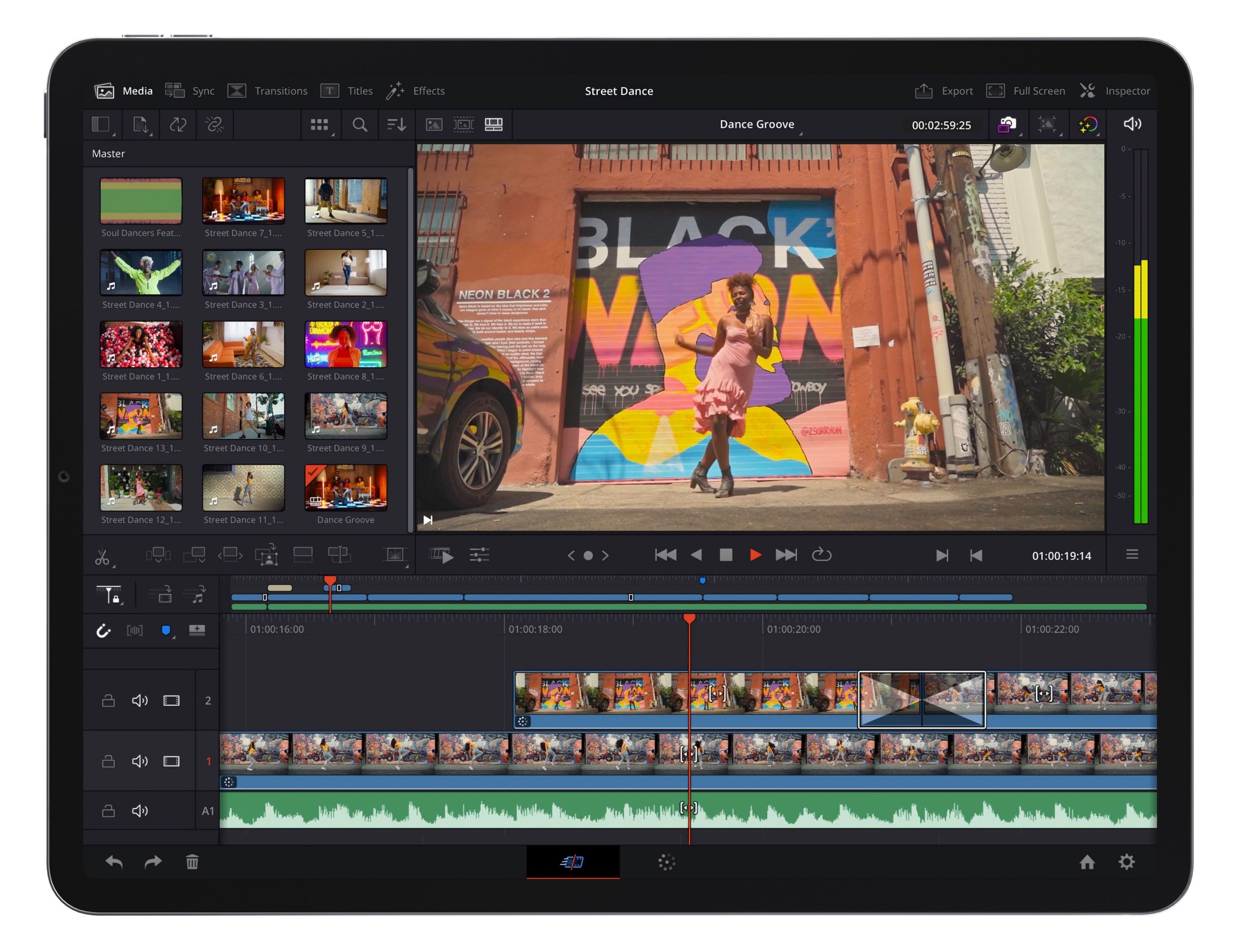Select the split clip scissors tool

coord(102,556)
